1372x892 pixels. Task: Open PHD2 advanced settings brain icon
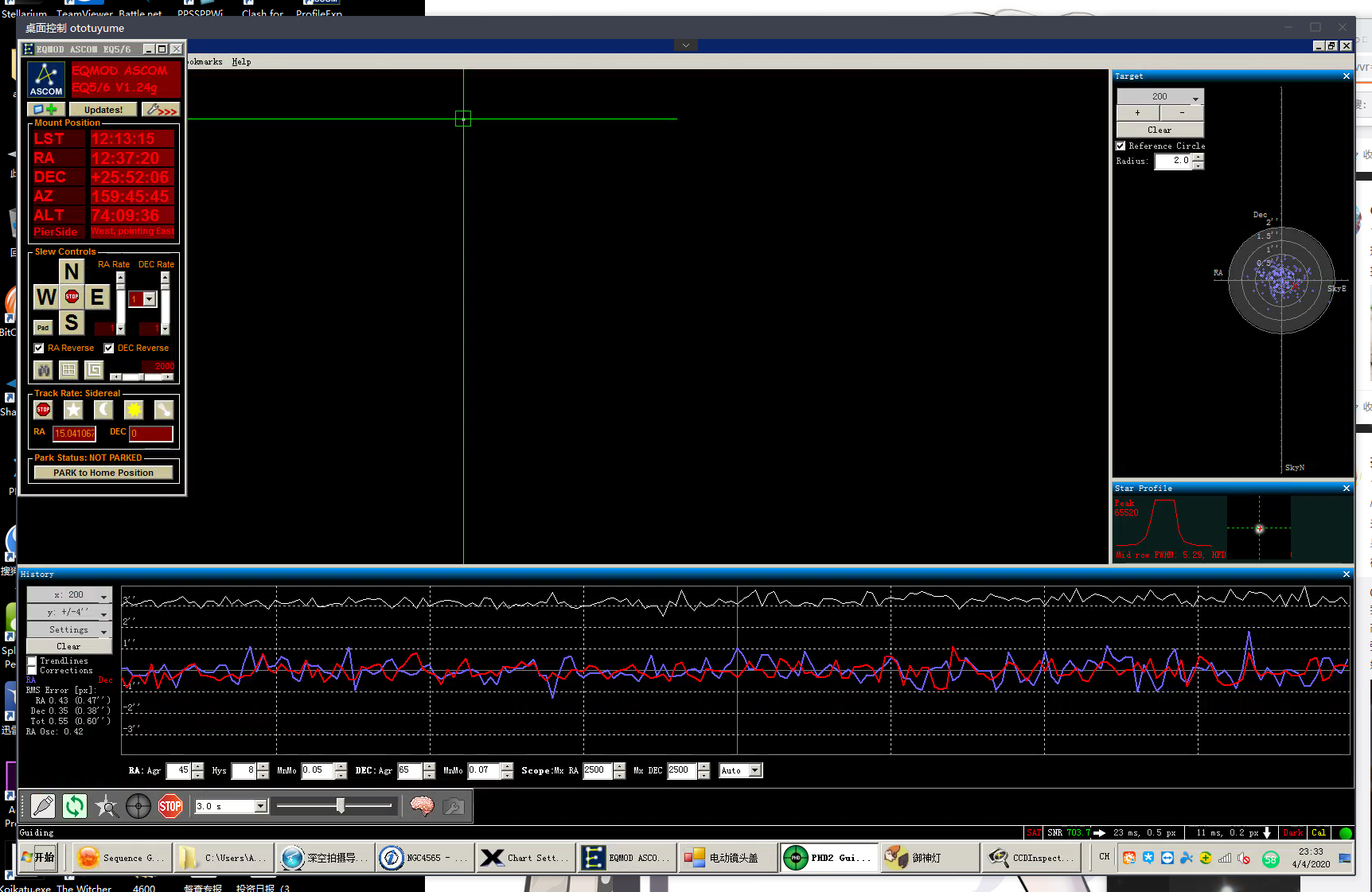pos(422,806)
